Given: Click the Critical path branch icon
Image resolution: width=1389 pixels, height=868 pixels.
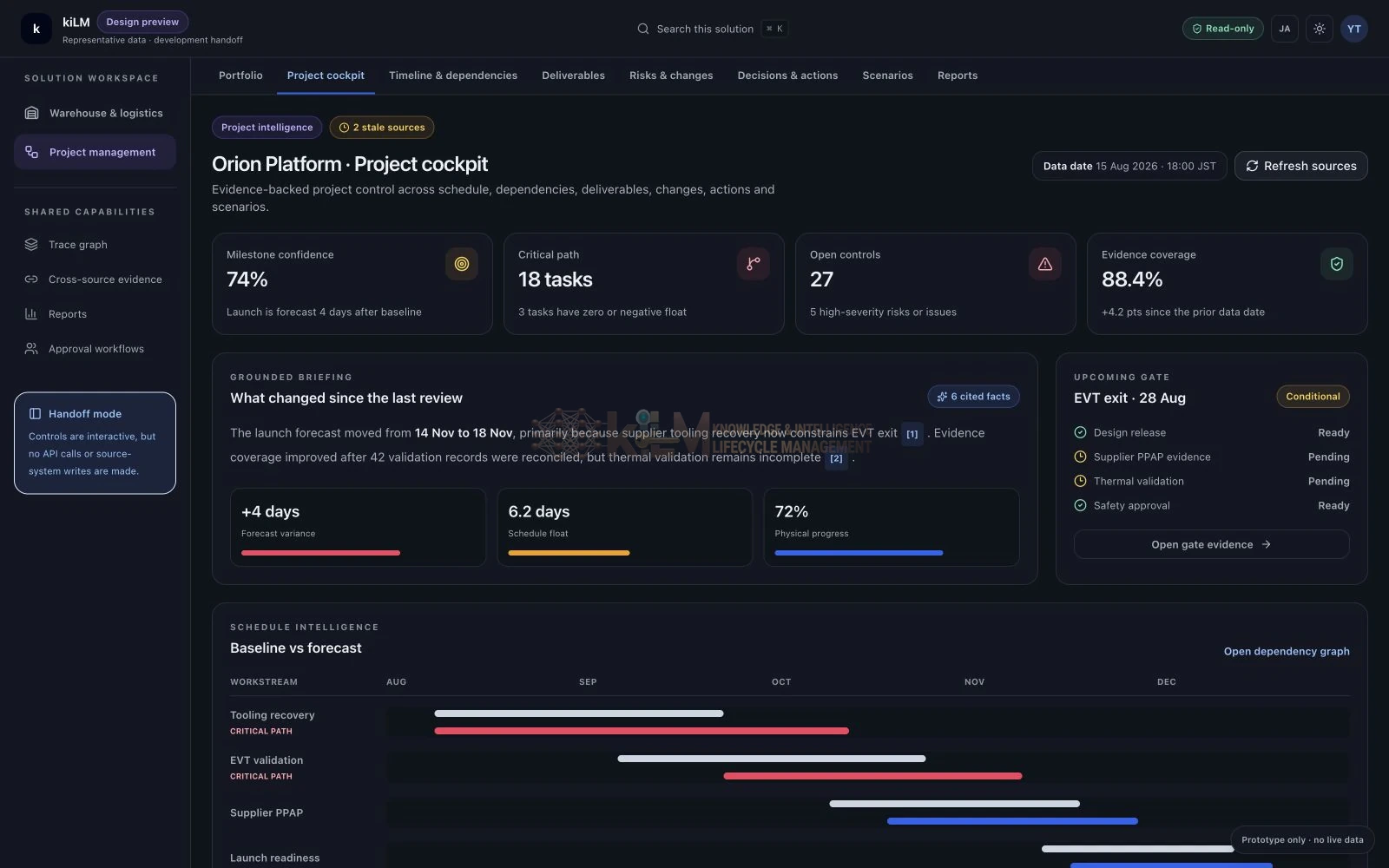Looking at the screenshot, I should point(754,264).
